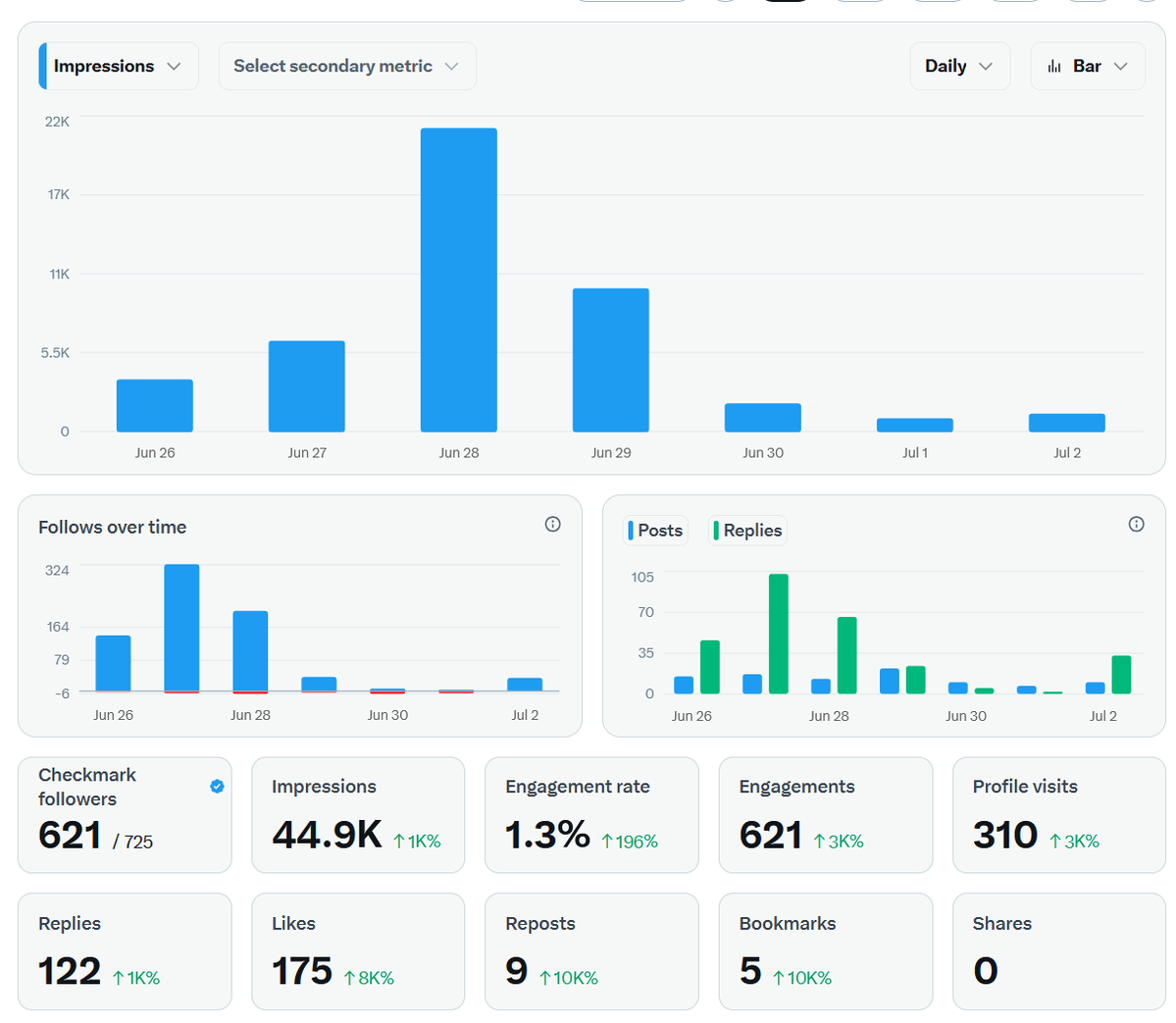Open the Profile visits card
The height and width of the screenshot is (1023, 1176).
[1059, 815]
